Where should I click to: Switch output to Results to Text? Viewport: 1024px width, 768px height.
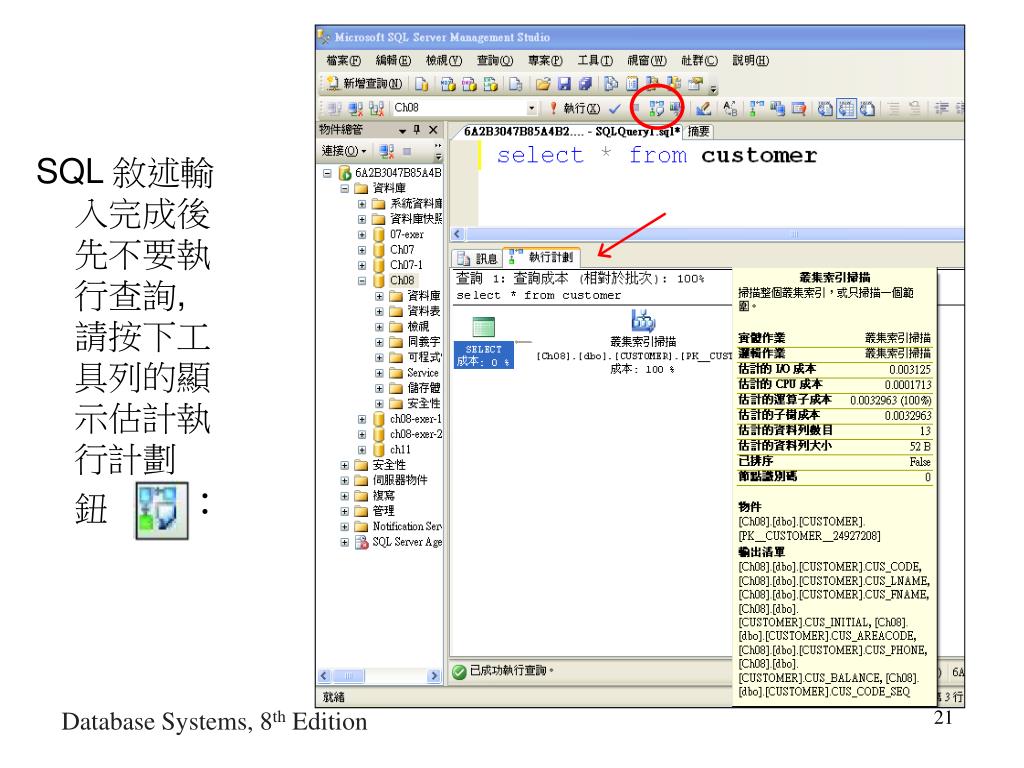point(825,108)
